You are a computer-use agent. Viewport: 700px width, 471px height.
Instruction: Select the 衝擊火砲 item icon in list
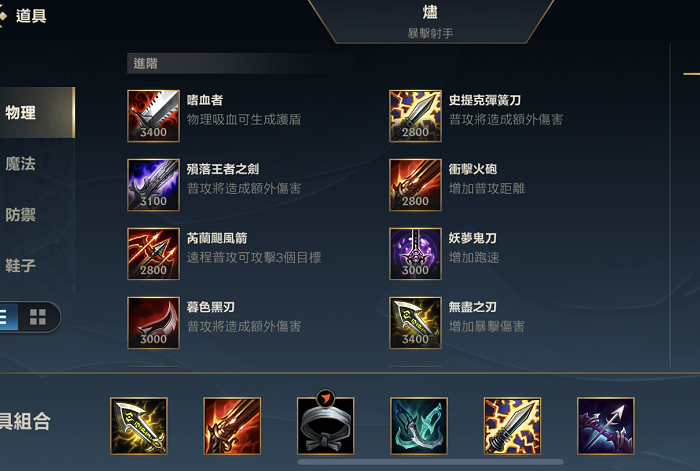[415, 185]
